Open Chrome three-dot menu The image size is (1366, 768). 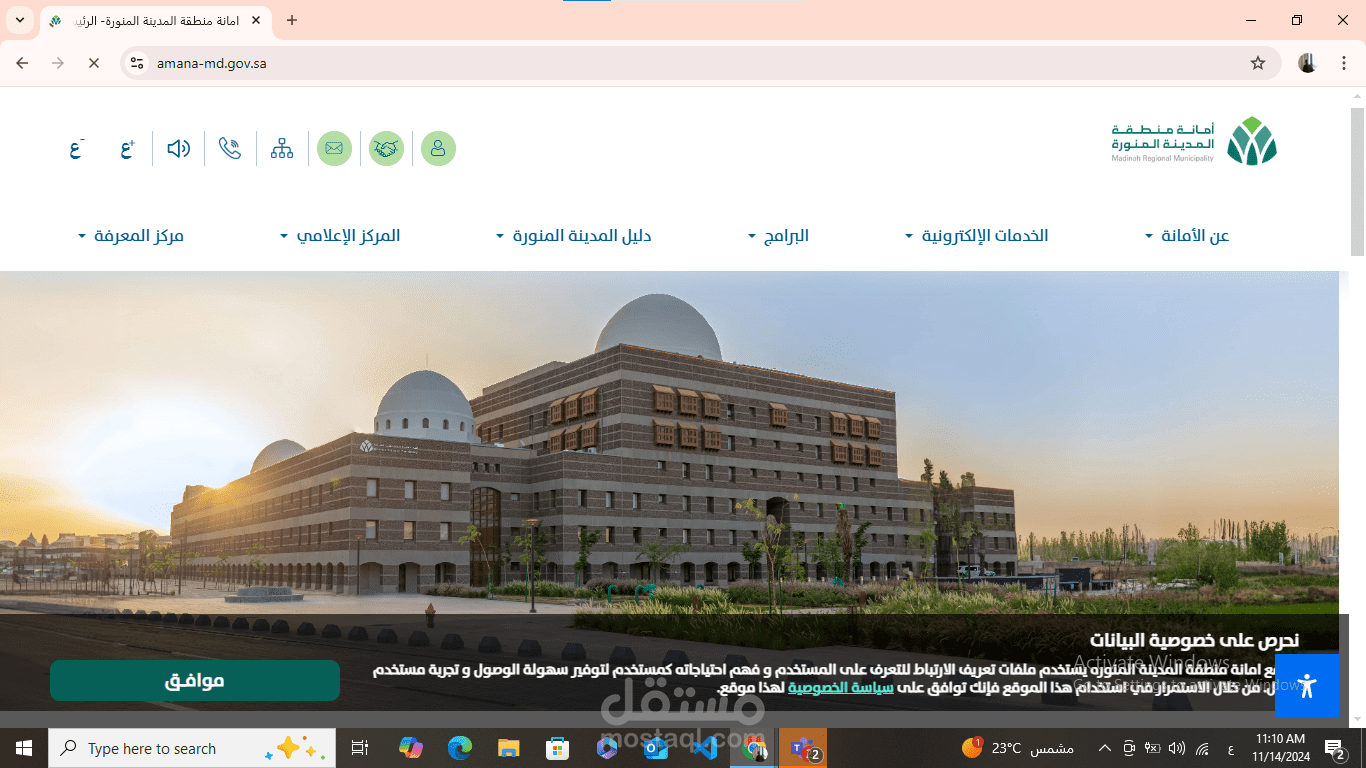(x=1343, y=63)
